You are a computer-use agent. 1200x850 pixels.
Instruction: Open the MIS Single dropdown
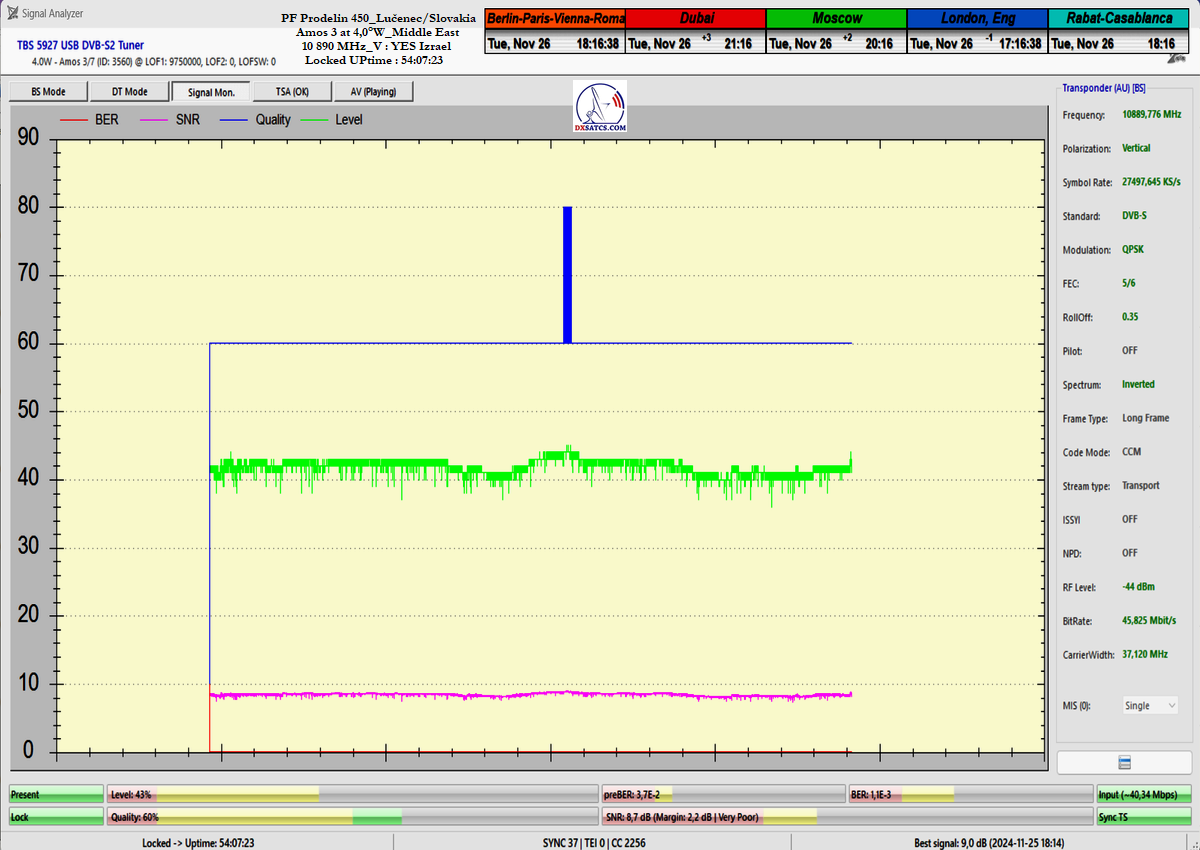coord(1151,705)
